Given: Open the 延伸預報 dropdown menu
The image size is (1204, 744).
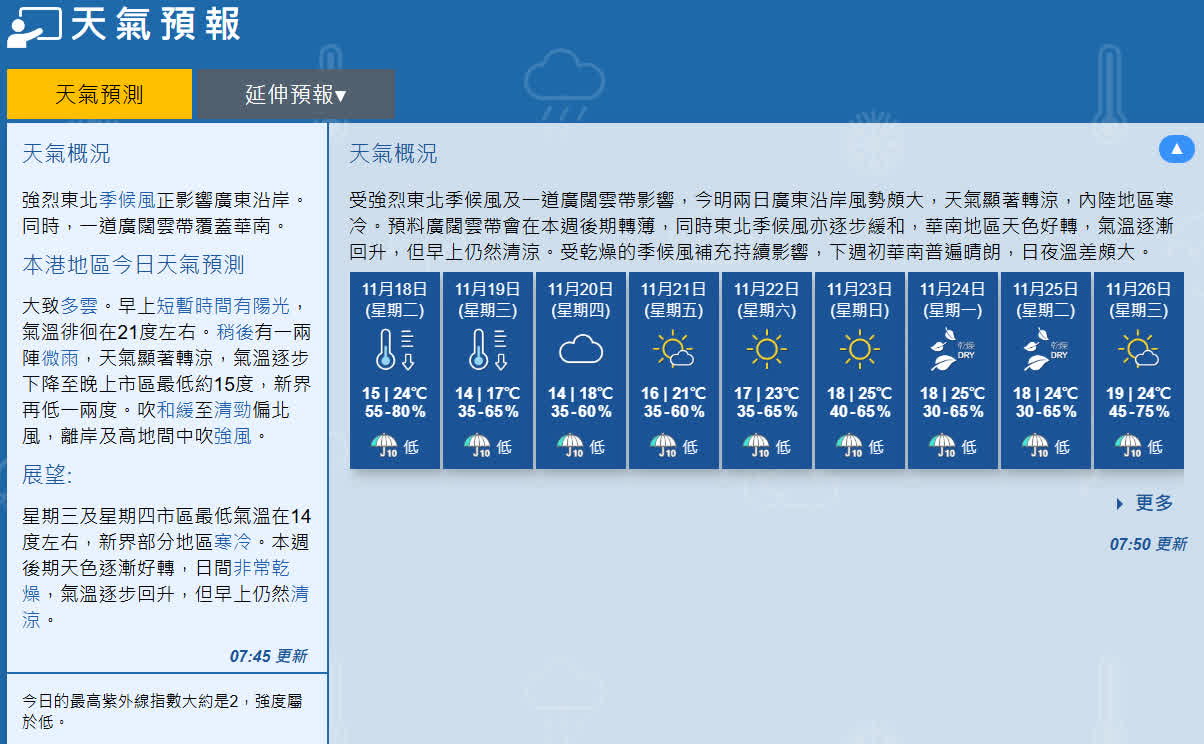Looking at the screenshot, I should [295, 95].
